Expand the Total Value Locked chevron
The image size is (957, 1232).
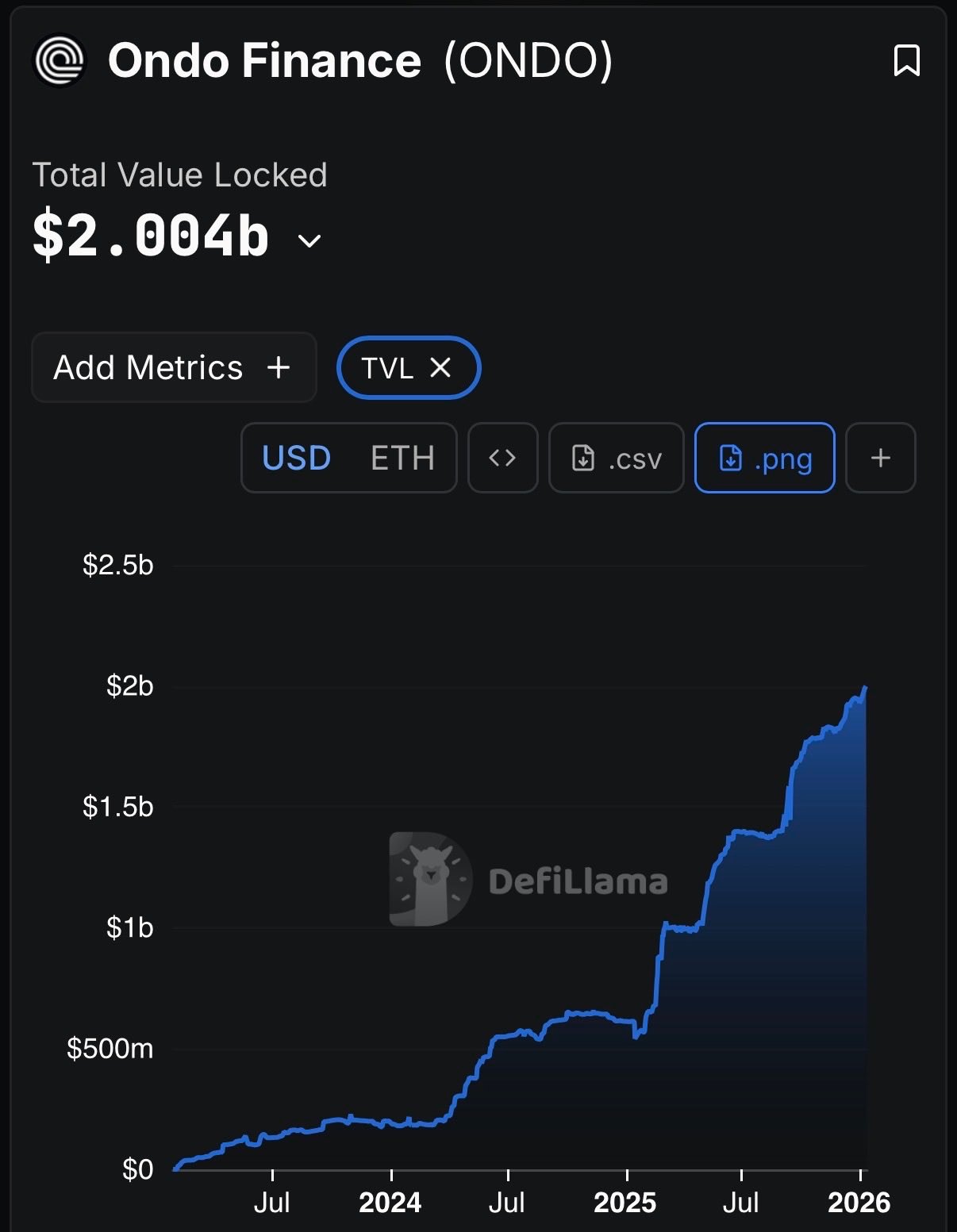[x=309, y=240]
